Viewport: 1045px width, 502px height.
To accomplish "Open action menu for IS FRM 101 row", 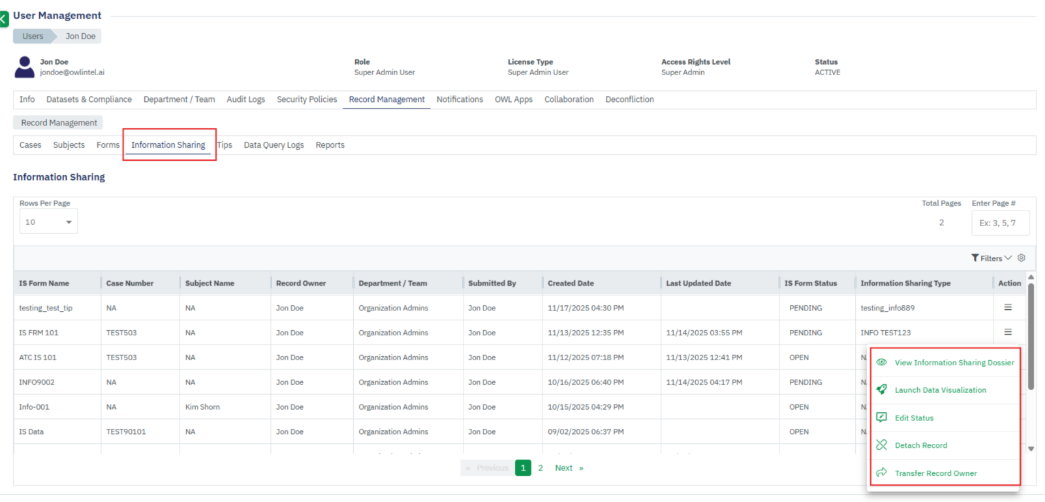I will click(1008, 333).
